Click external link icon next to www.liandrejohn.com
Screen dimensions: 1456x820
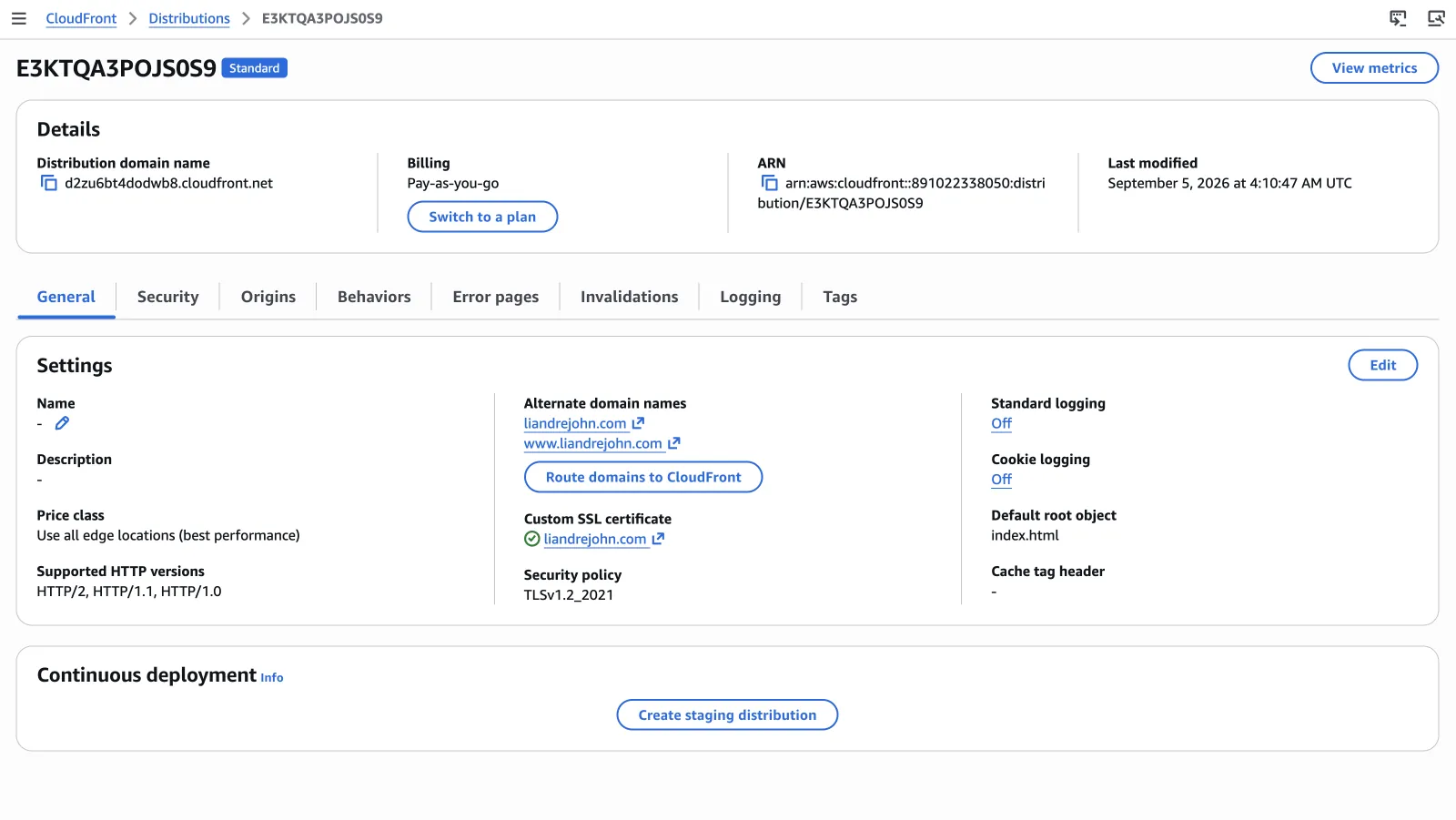pos(674,443)
